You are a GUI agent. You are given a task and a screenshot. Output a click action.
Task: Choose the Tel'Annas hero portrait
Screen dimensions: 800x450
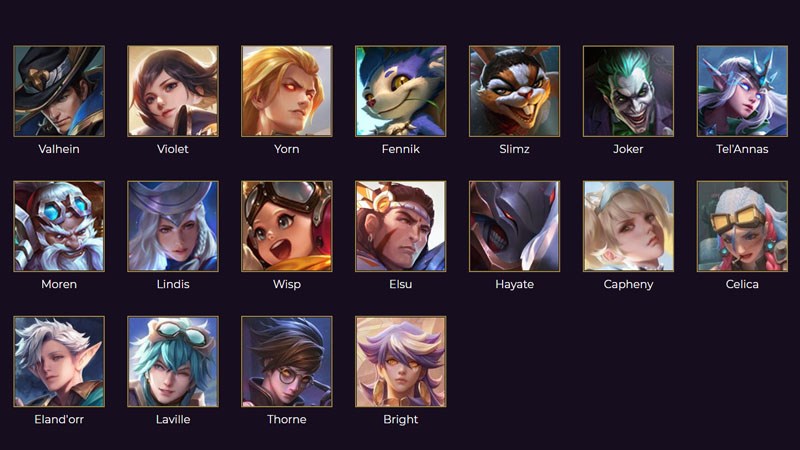(x=742, y=91)
